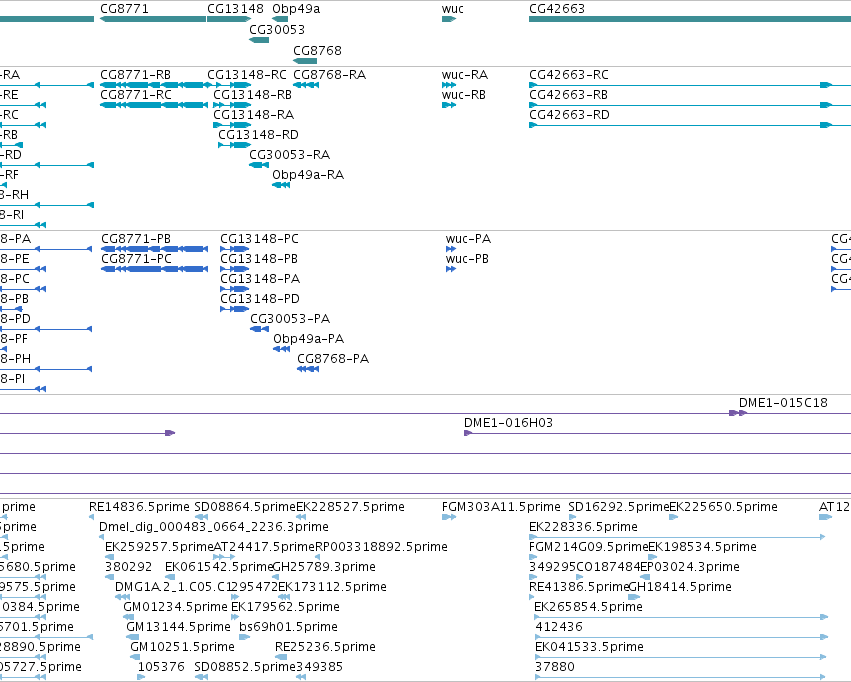Click the GM01234.5prime EST label

[x=176, y=607]
